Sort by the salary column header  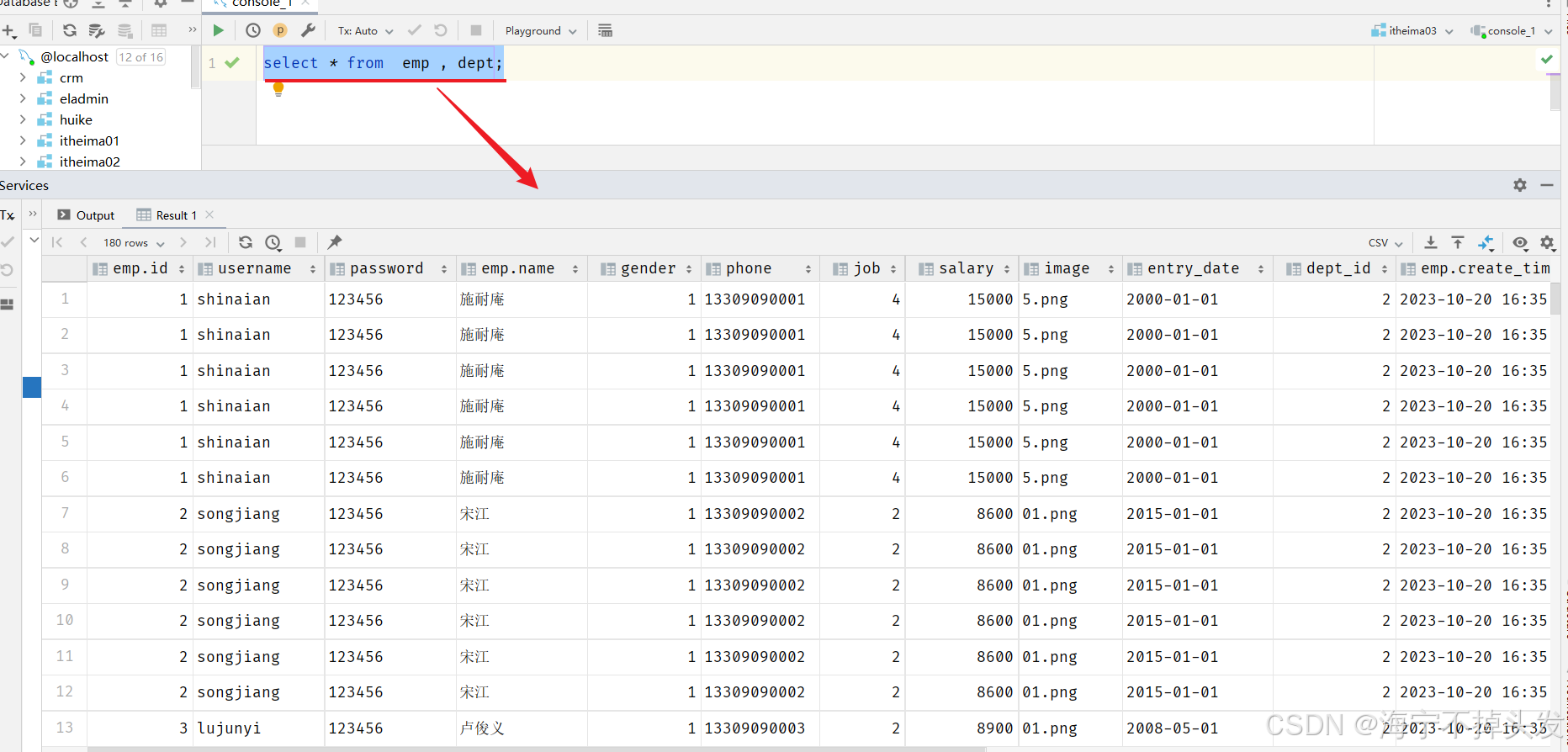(x=963, y=268)
